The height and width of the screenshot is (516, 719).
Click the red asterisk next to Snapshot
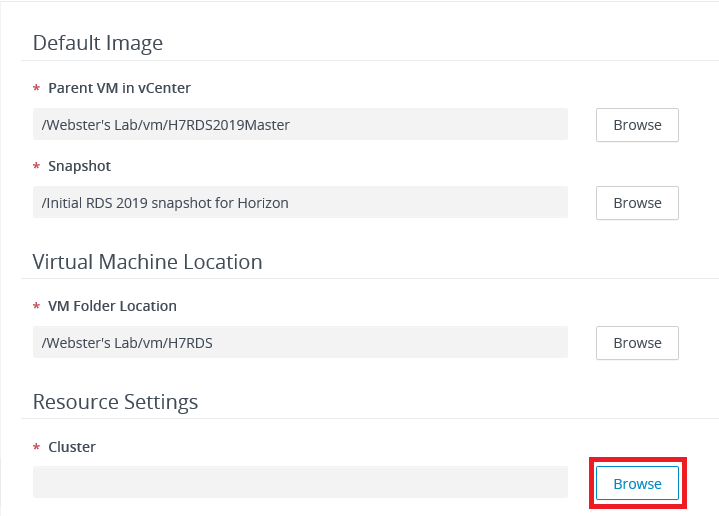(37, 167)
